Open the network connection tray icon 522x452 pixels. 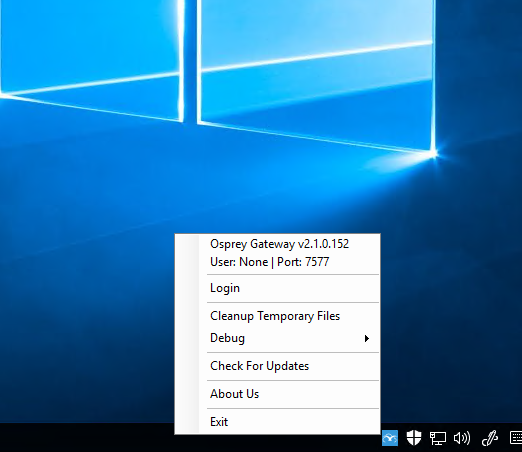click(x=438, y=438)
